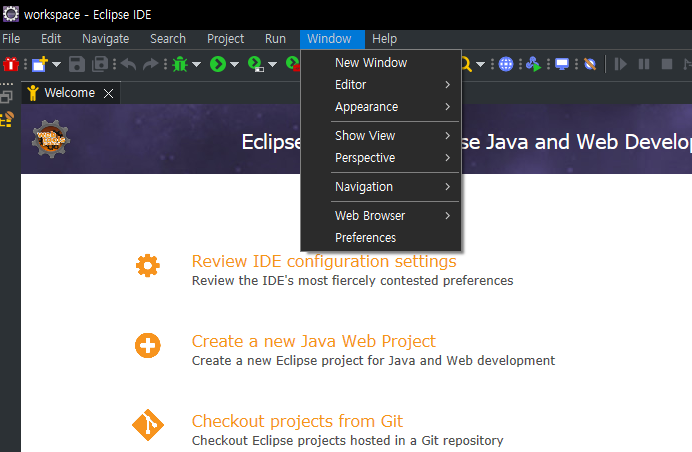Close the Welcome tab

pyautogui.click(x=108, y=93)
